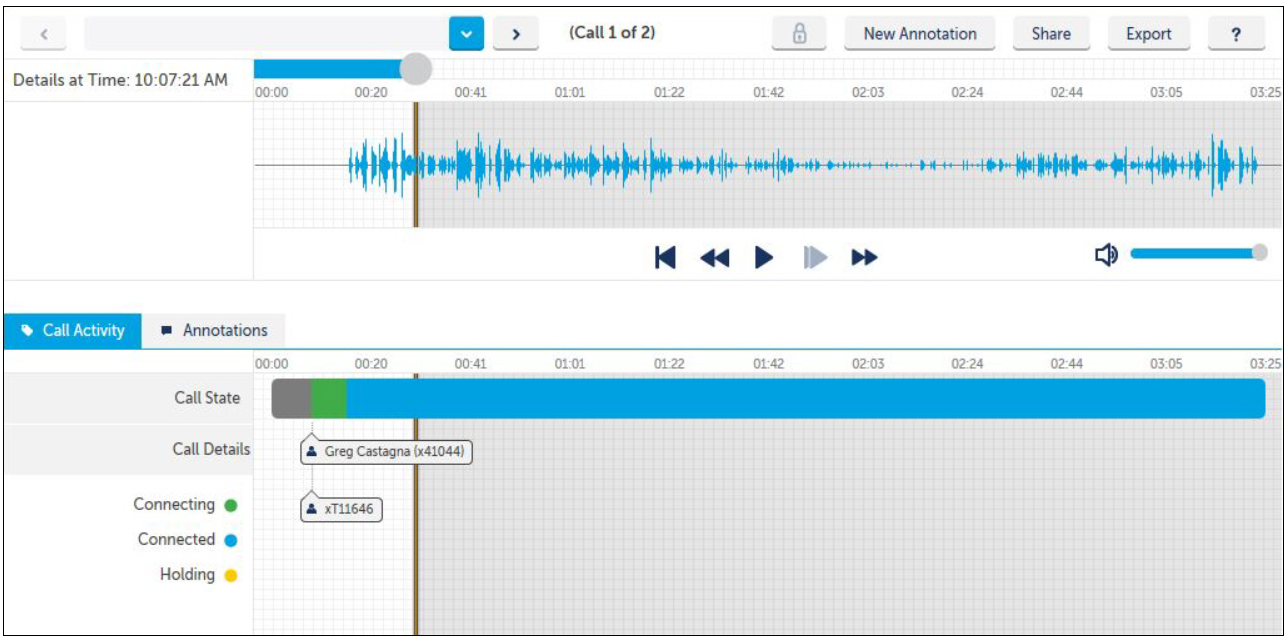This screenshot has width=1288, height=643.
Task: Click the playback position scrubber knob
Action: [x=415, y=69]
